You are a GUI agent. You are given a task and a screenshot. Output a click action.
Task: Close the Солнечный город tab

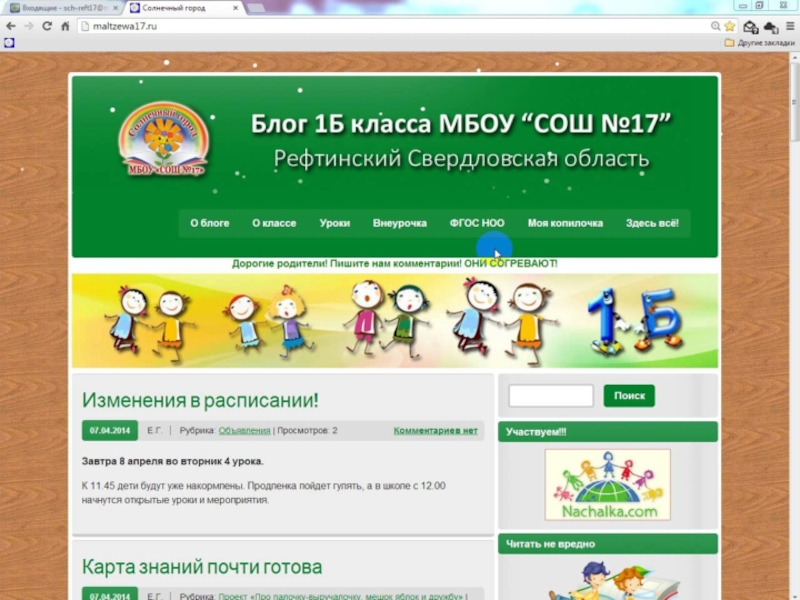point(235,8)
